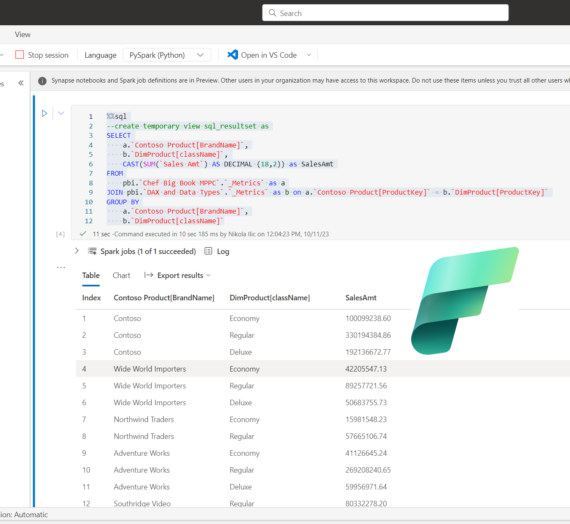The width and height of the screenshot is (570, 524).
Task: Select value 269208240.65
Action: [368, 470]
